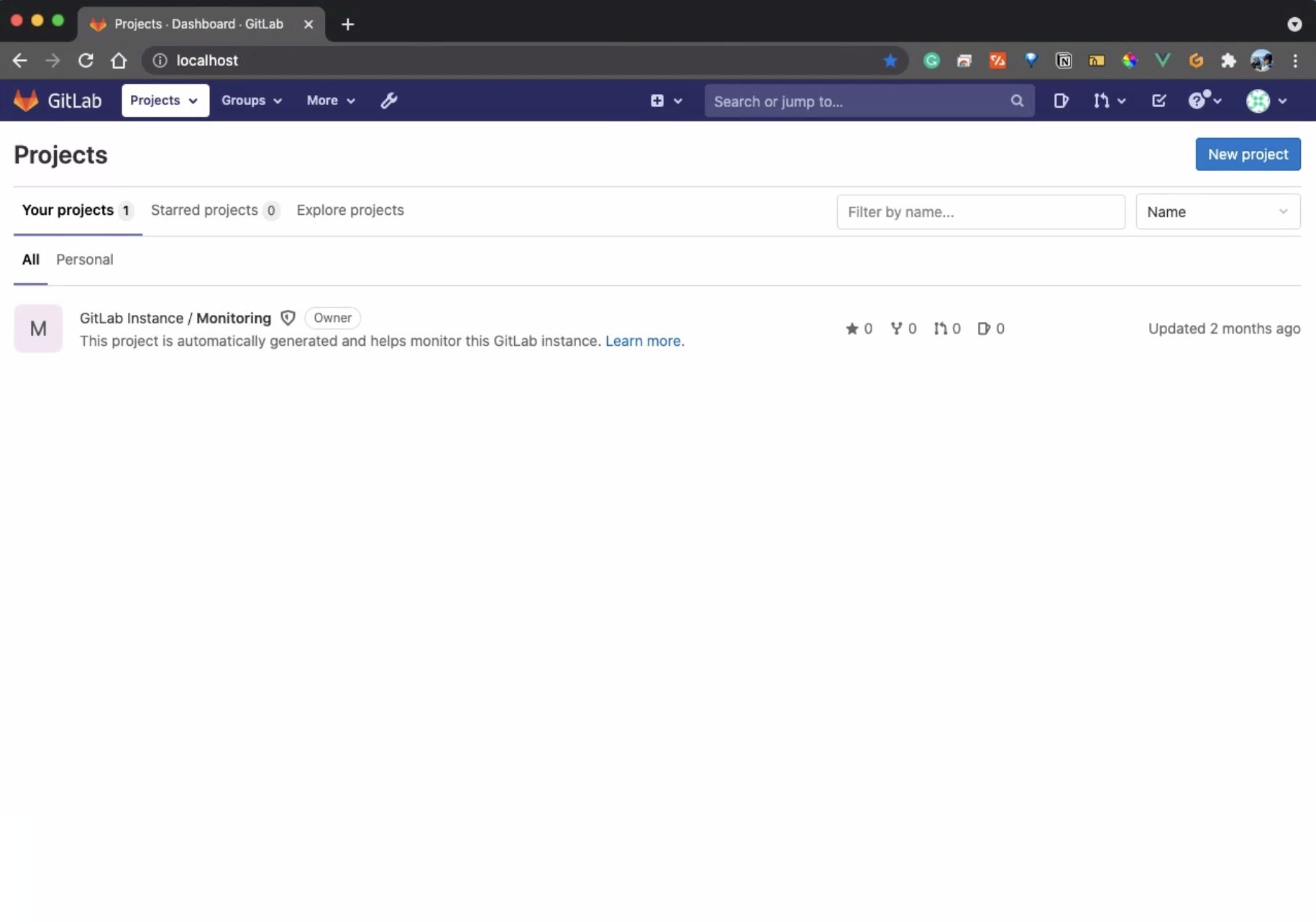Click the Updated 2 months ago text
The image size is (1316, 923).
1224,329
